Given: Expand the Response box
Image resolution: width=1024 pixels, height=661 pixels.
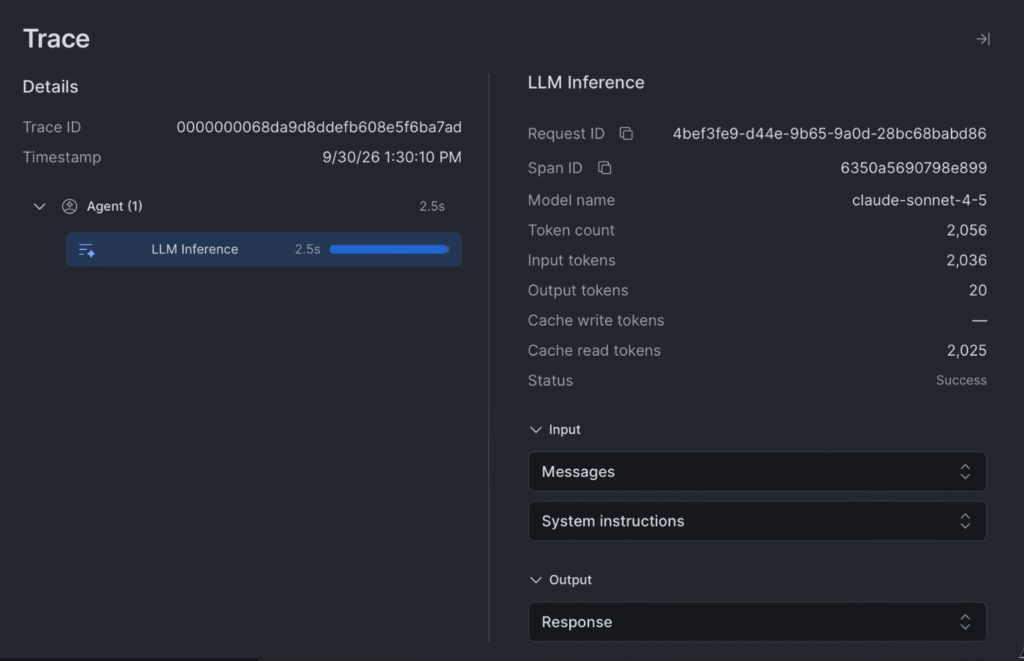Looking at the screenshot, I should point(757,622).
